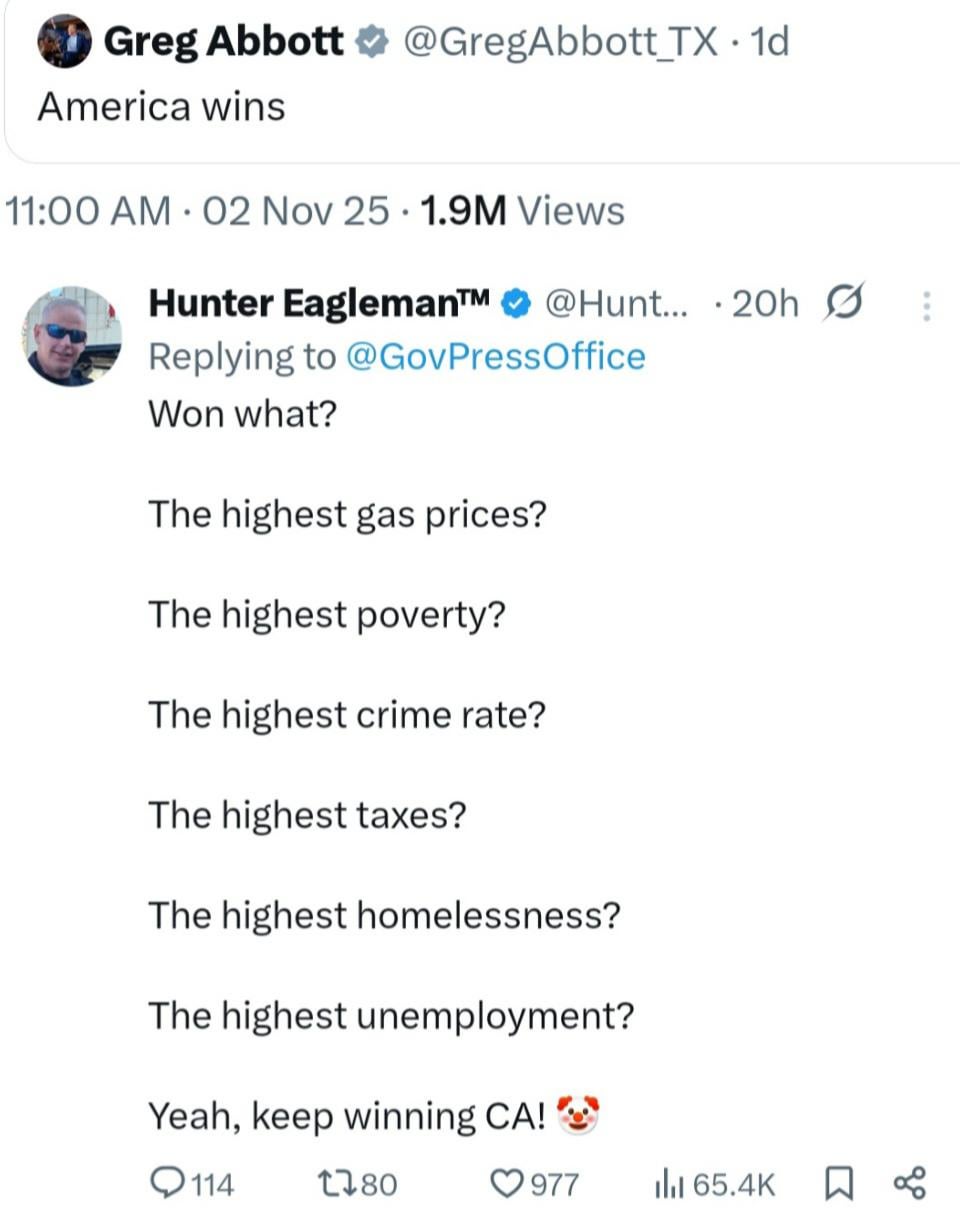
Task: Open the three-dot more options menu
Action: [x=927, y=305]
